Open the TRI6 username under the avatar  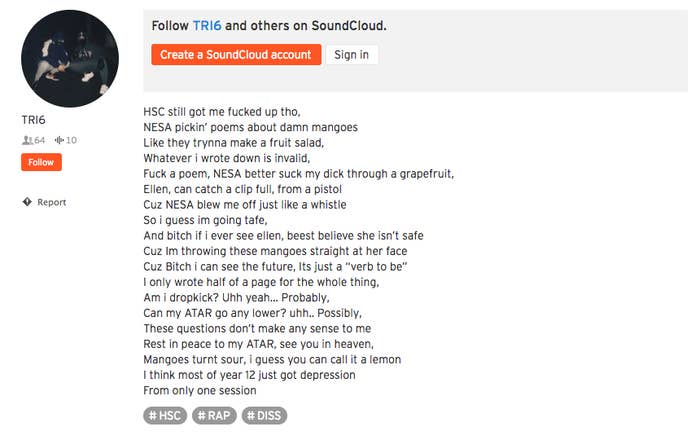click(33, 120)
